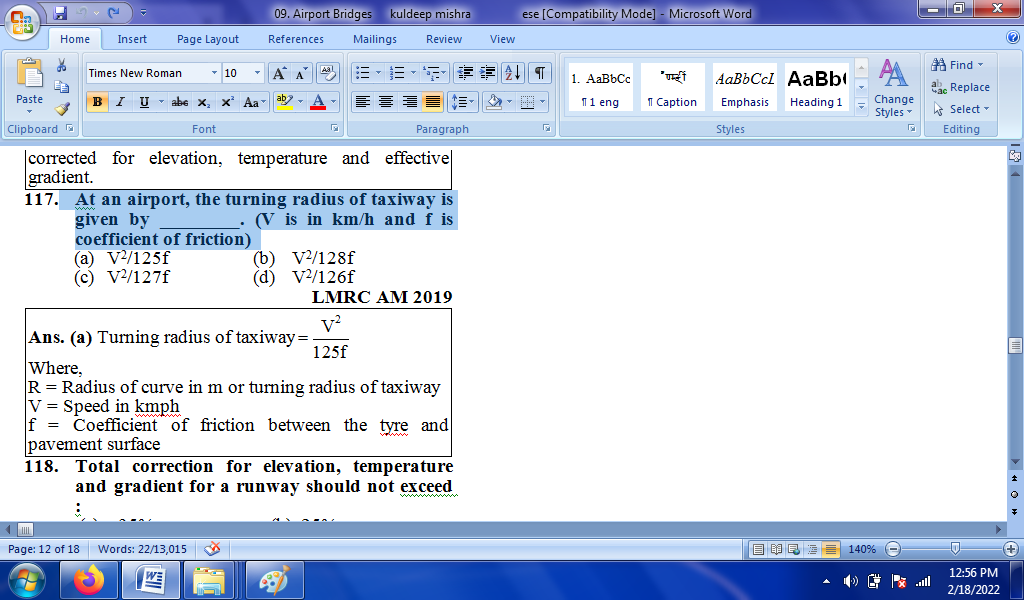The width and height of the screenshot is (1024, 600).
Task: Save the document from Quick Access Toolbar
Action: pos(60,12)
